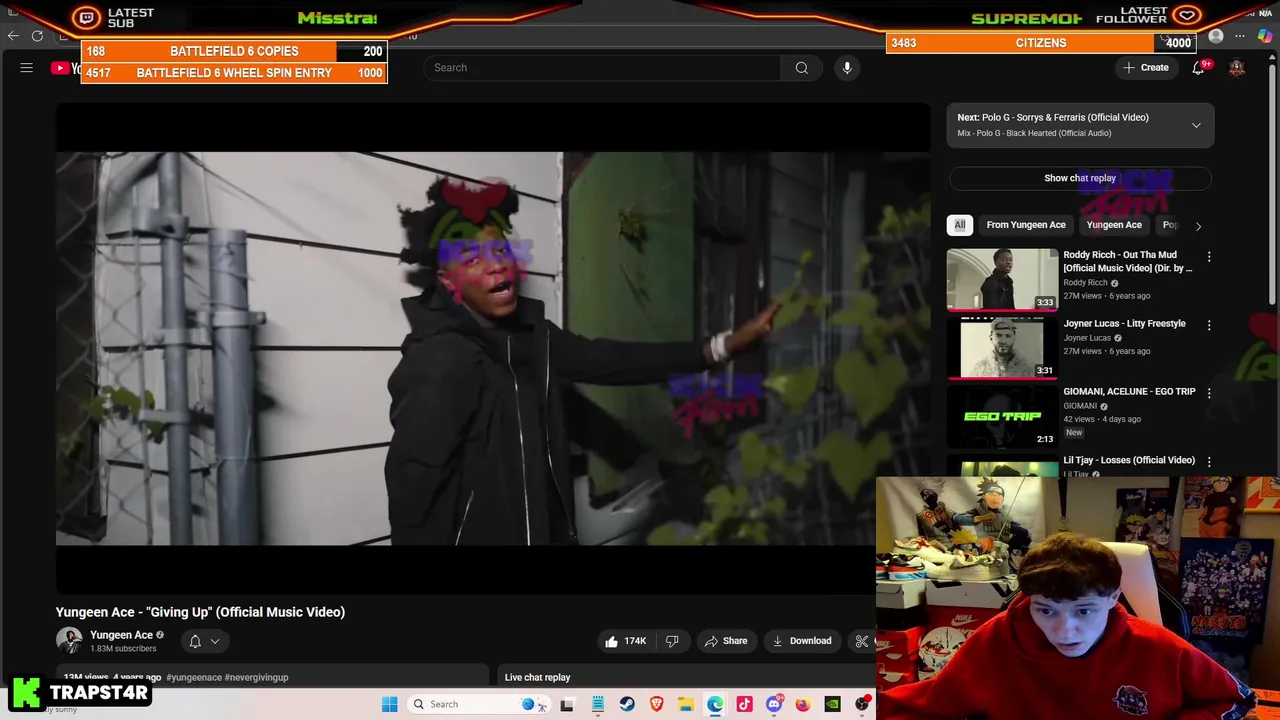Open options for Roddy Ricch Out Tha Mud
The width and height of the screenshot is (1280, 720).
click(1209, 257)
